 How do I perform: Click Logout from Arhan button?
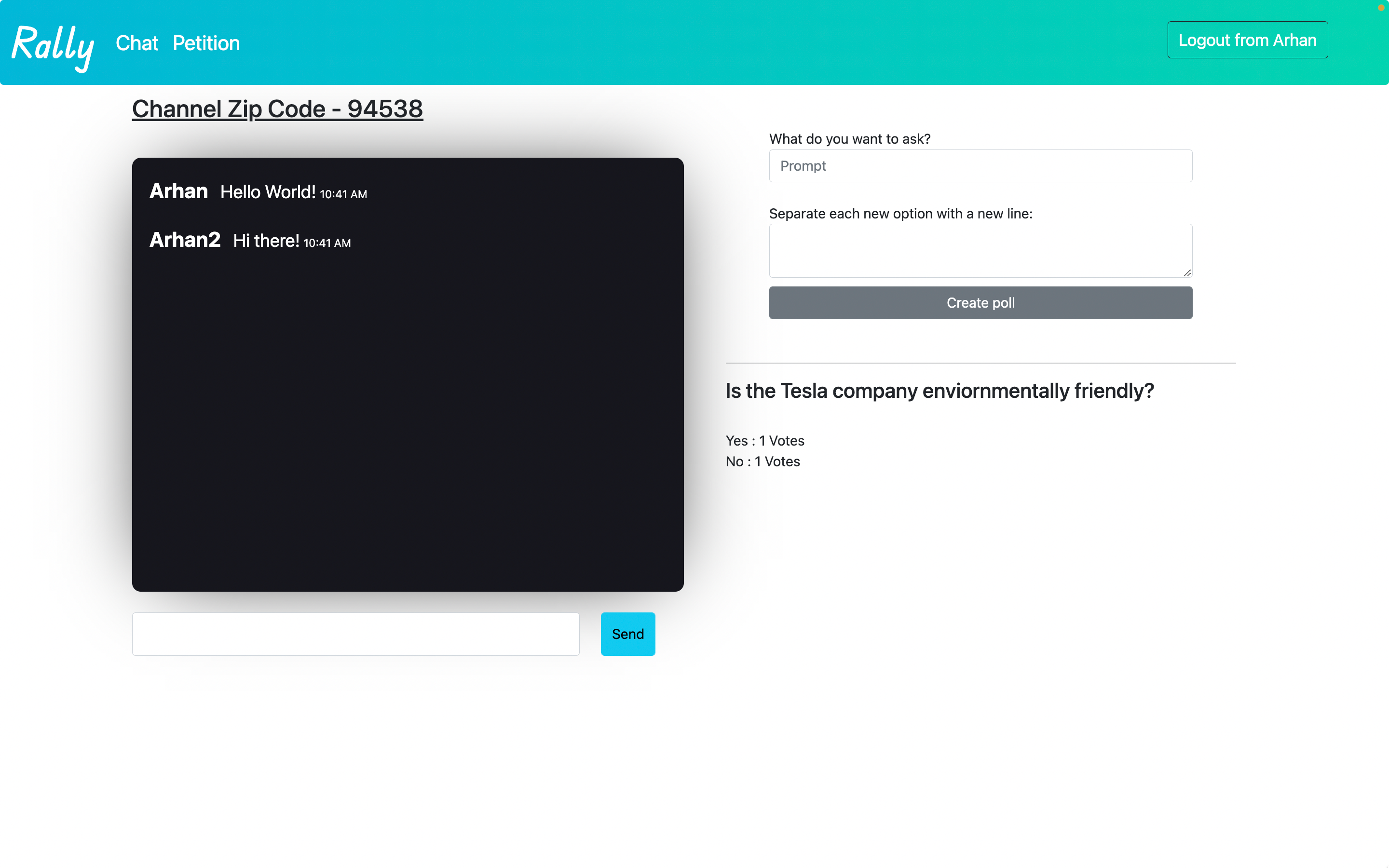click(1247, 40)
